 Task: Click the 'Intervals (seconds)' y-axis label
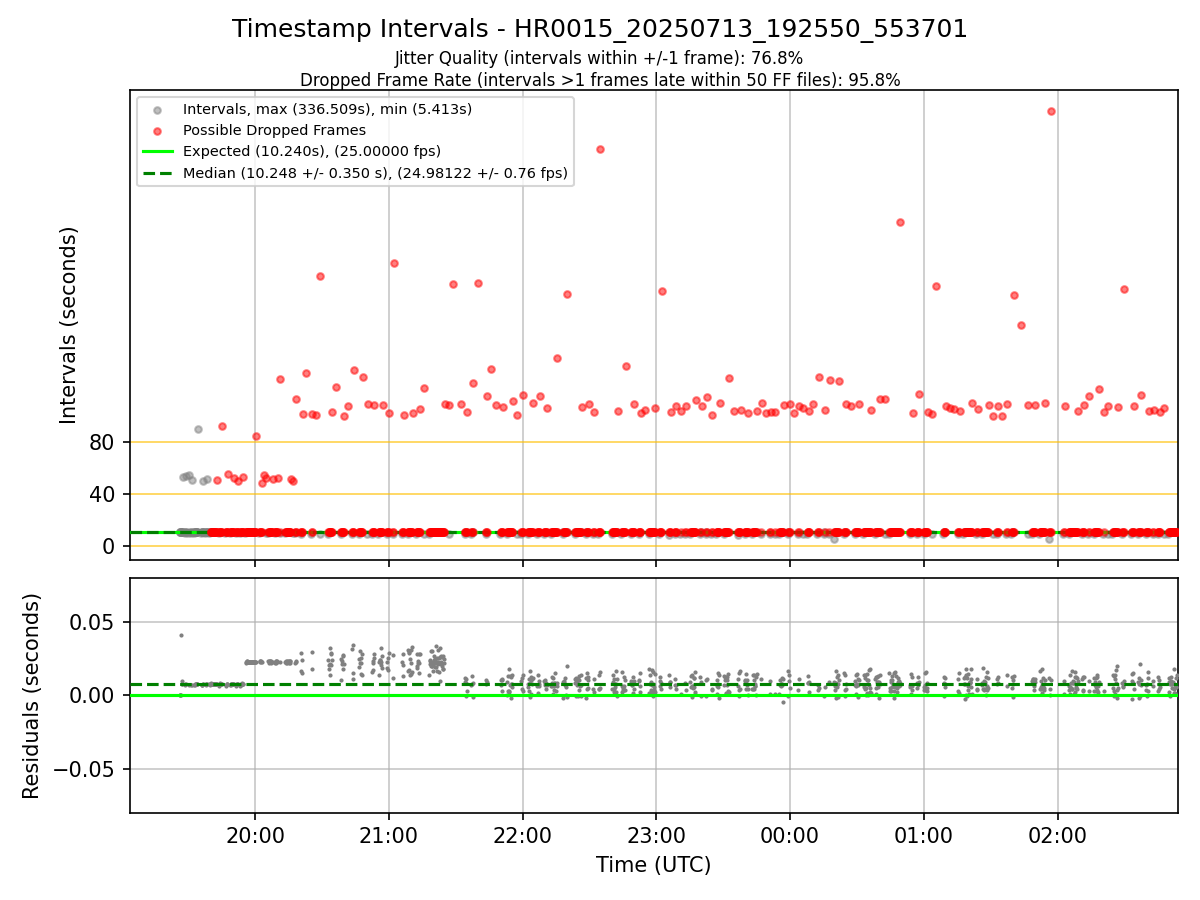(68, 324)
